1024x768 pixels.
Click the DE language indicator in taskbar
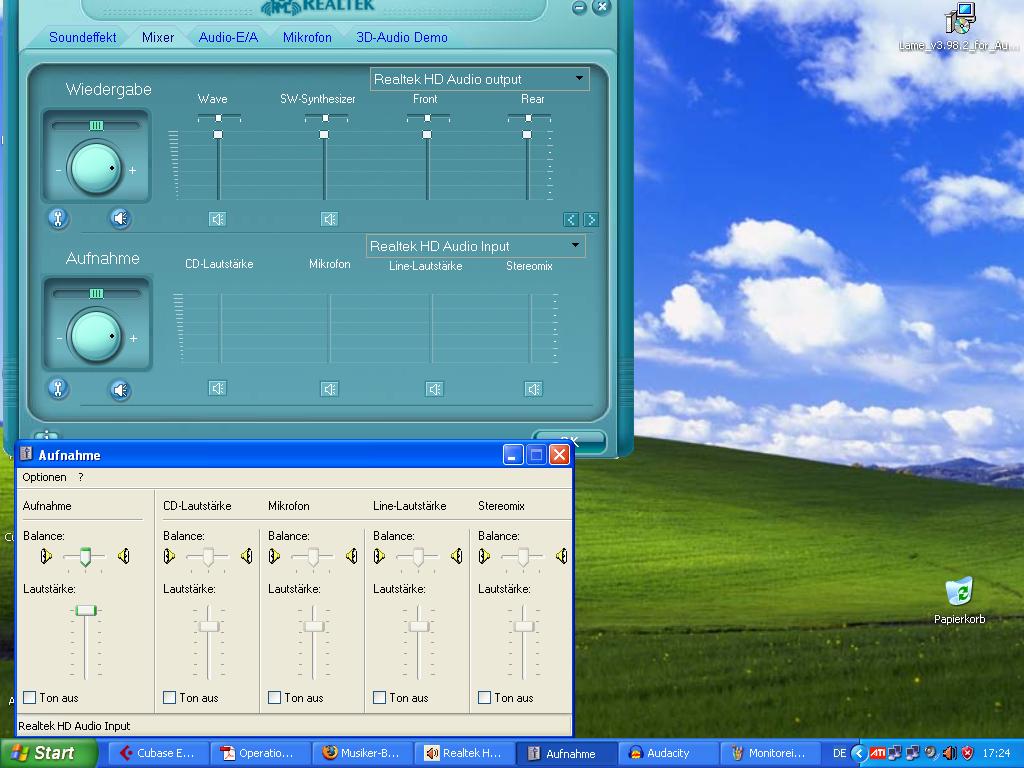839,753
